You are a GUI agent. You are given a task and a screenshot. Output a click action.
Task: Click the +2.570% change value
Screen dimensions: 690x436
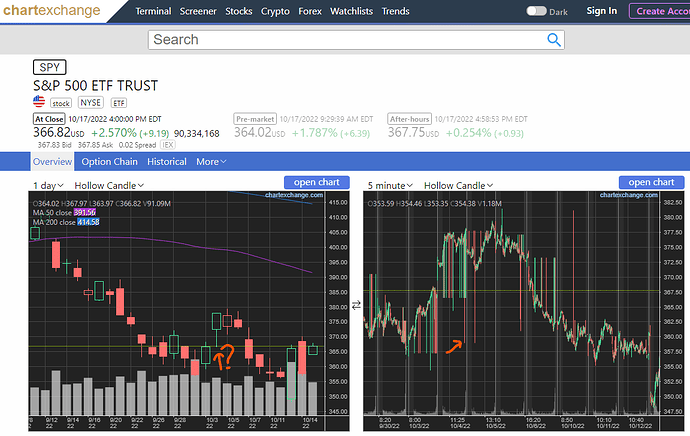pos(114,132)
